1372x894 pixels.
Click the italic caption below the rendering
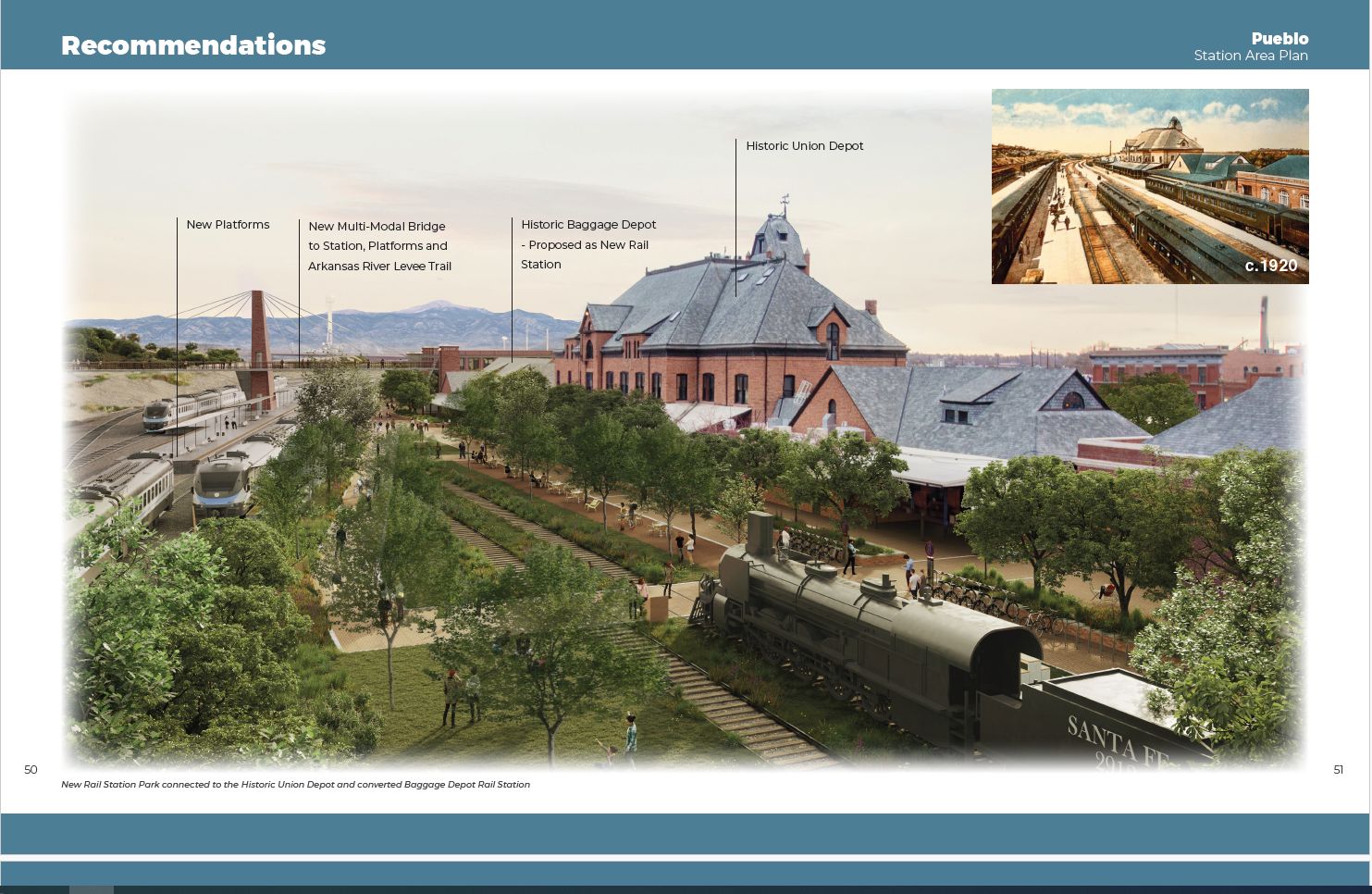click(x=295, y=785)
